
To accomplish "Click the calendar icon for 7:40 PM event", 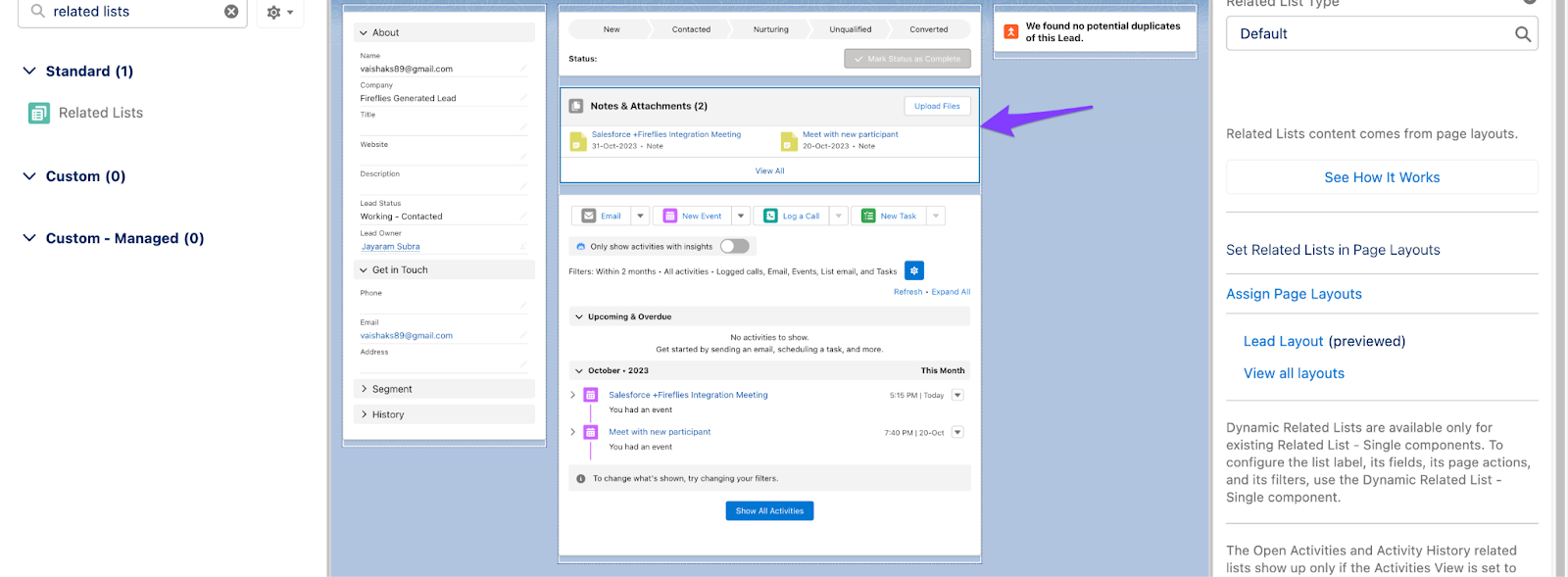I will pos(590,432).
